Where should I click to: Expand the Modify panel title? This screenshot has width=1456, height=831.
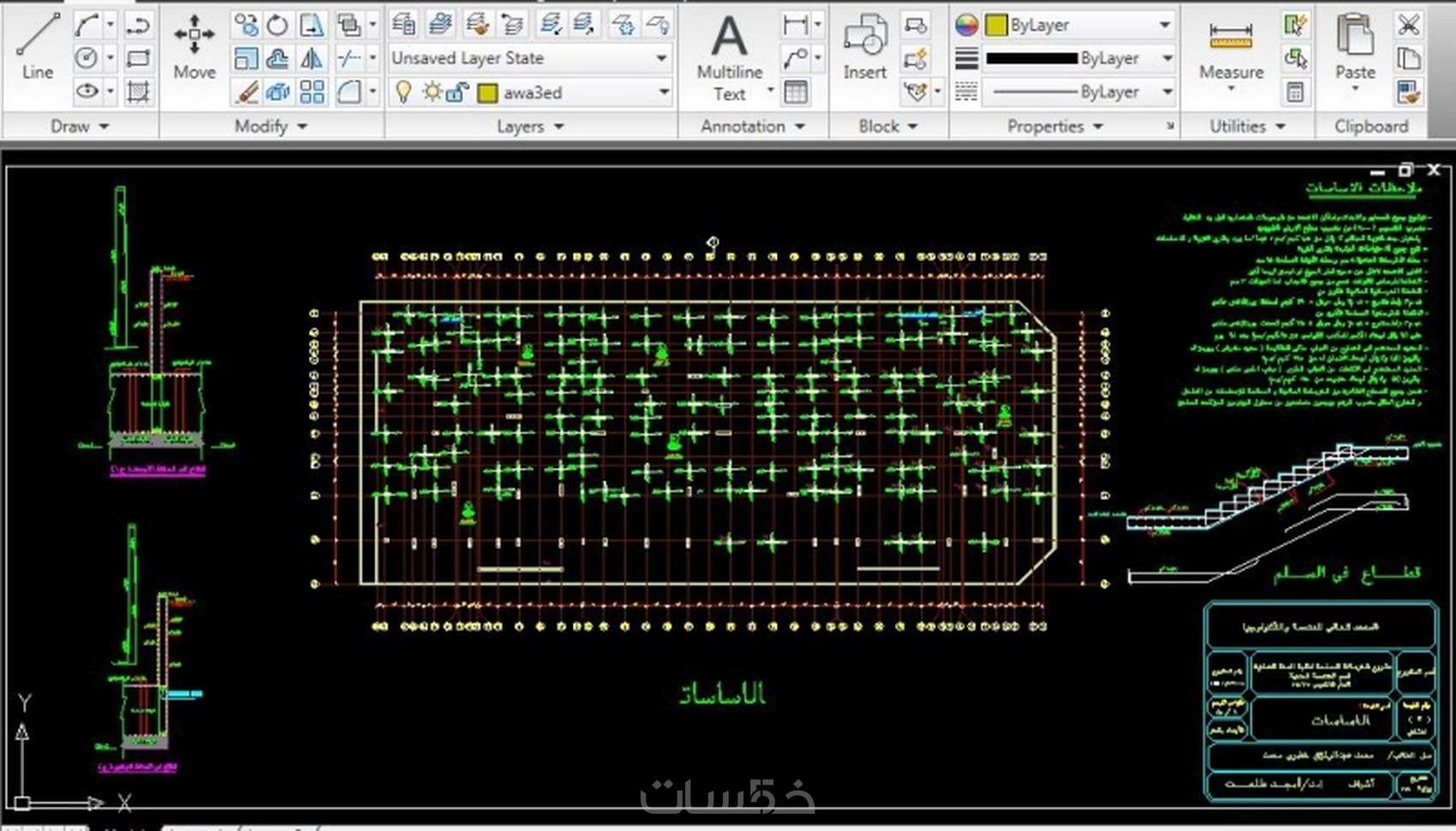(x=271, y=126)
